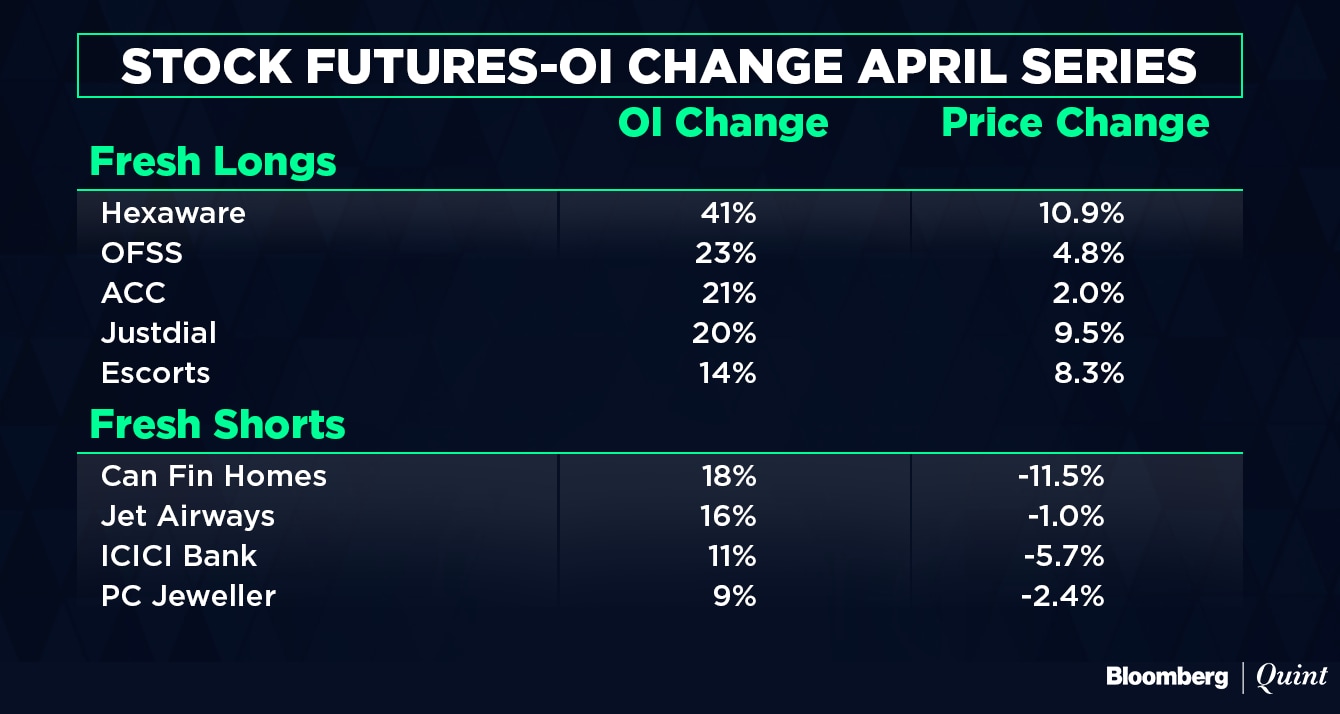This screenshot has height=714, width=1340.
Task: Click Can Fin Homes' -11.5% price change
Action: (x=1061, y=475)
